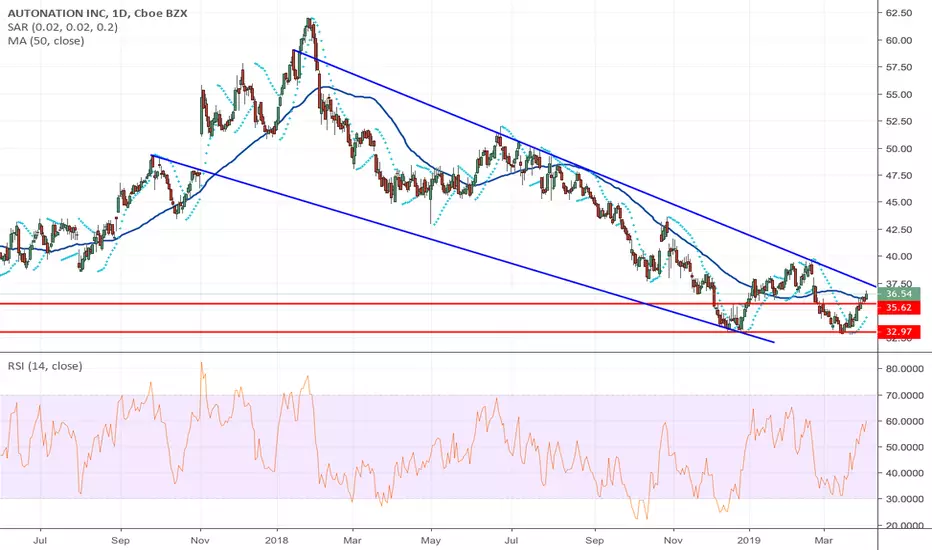Click the Nov label left of 2018

[x=200, y=540]
